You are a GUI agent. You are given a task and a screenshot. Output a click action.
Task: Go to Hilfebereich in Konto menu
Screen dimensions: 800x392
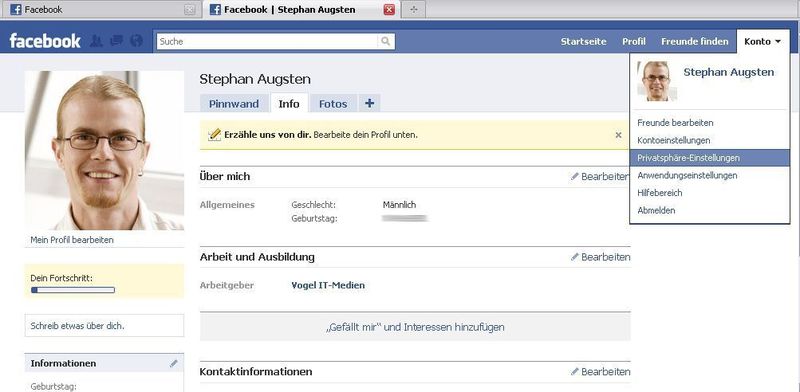[x=660, y=193]
